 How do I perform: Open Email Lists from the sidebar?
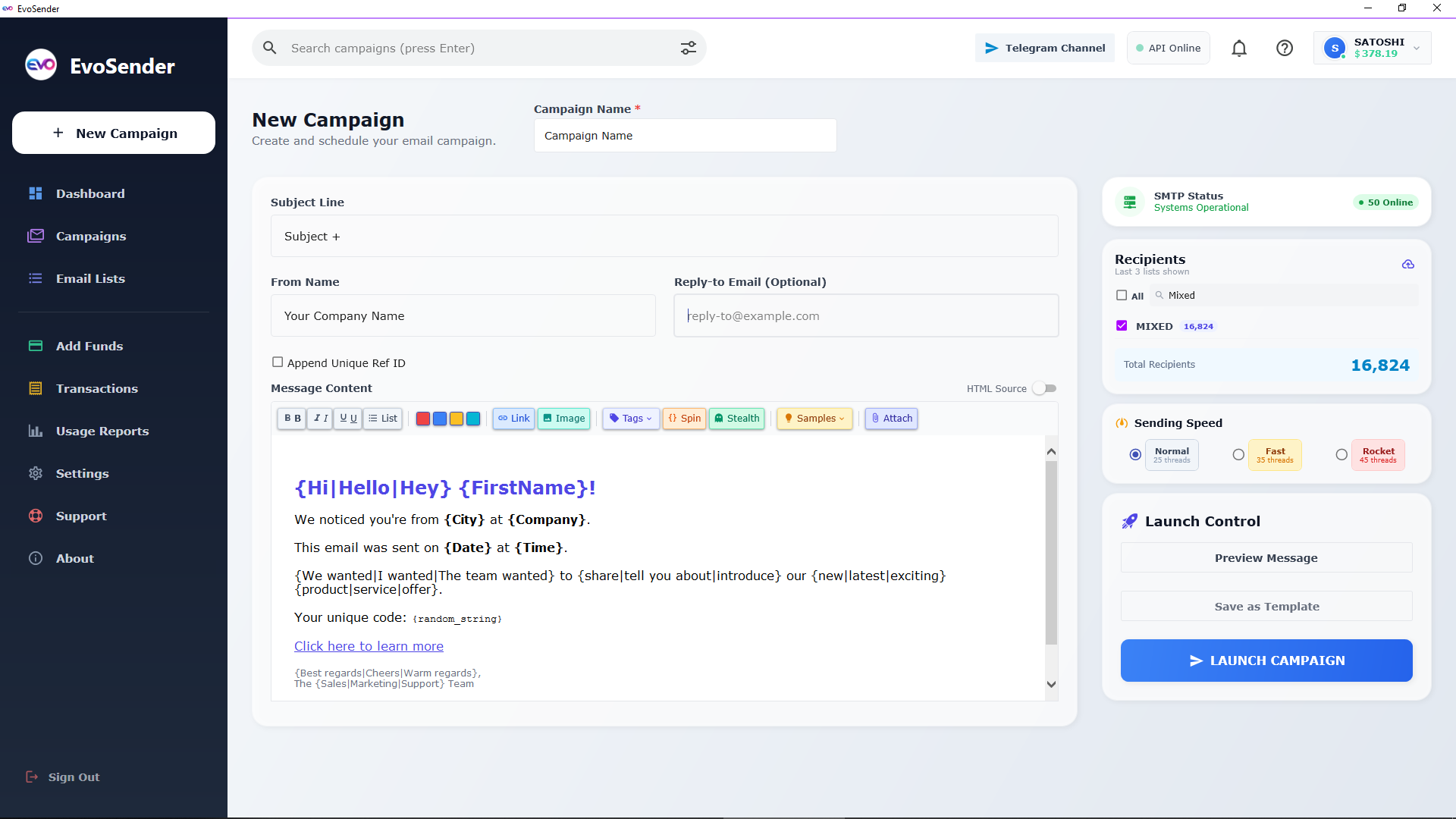click(x=90, y=278)
